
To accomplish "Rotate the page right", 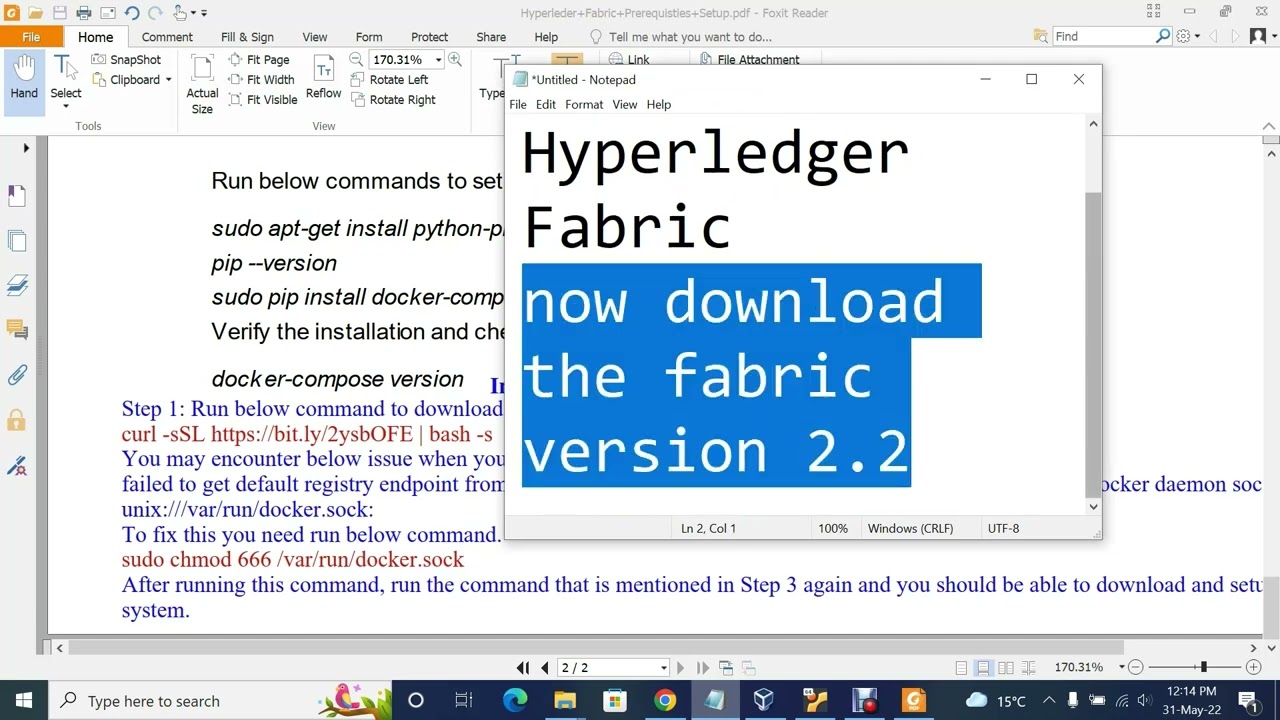I will [393, 100].
